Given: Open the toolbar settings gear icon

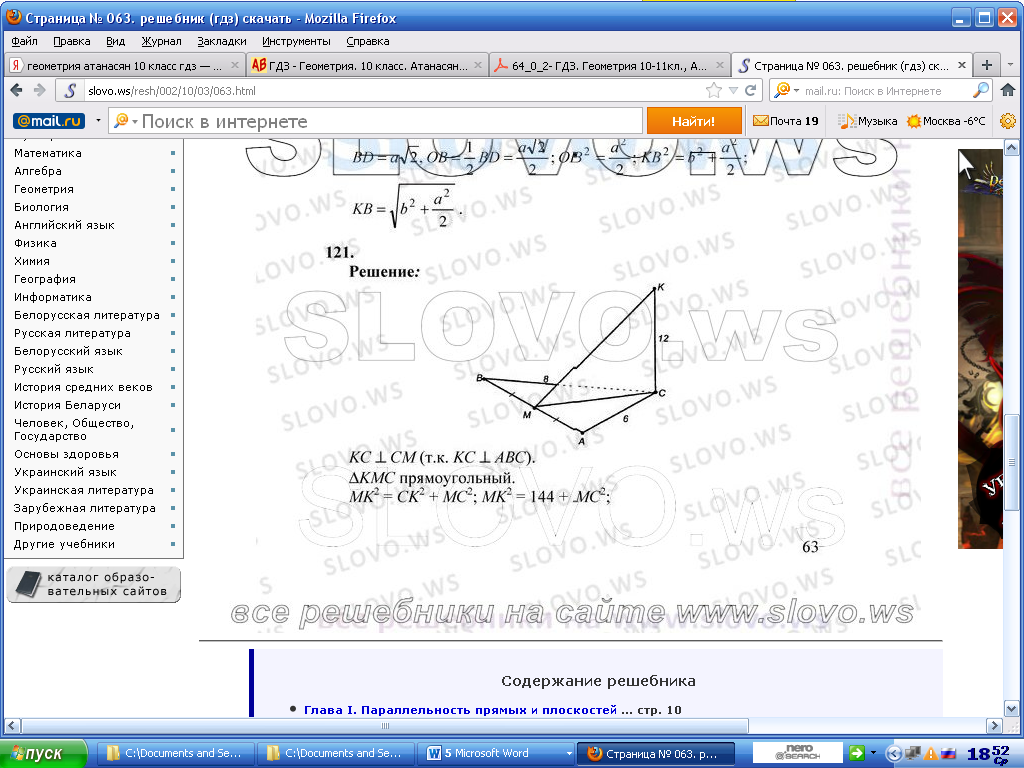Looking at the screenshot, I should tap(1008, 121).
